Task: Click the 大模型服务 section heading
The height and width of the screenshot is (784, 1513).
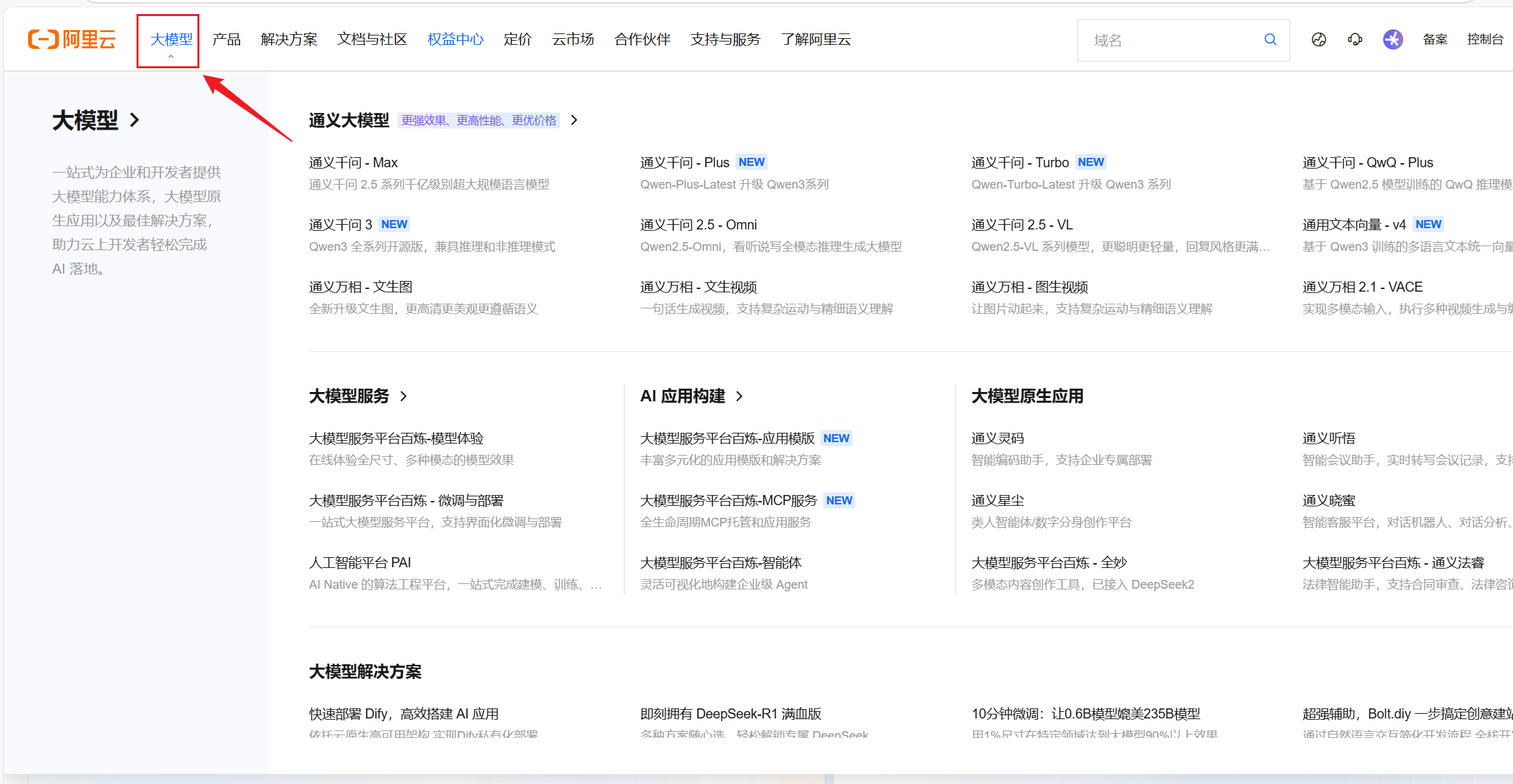Action: pos(349,396)
